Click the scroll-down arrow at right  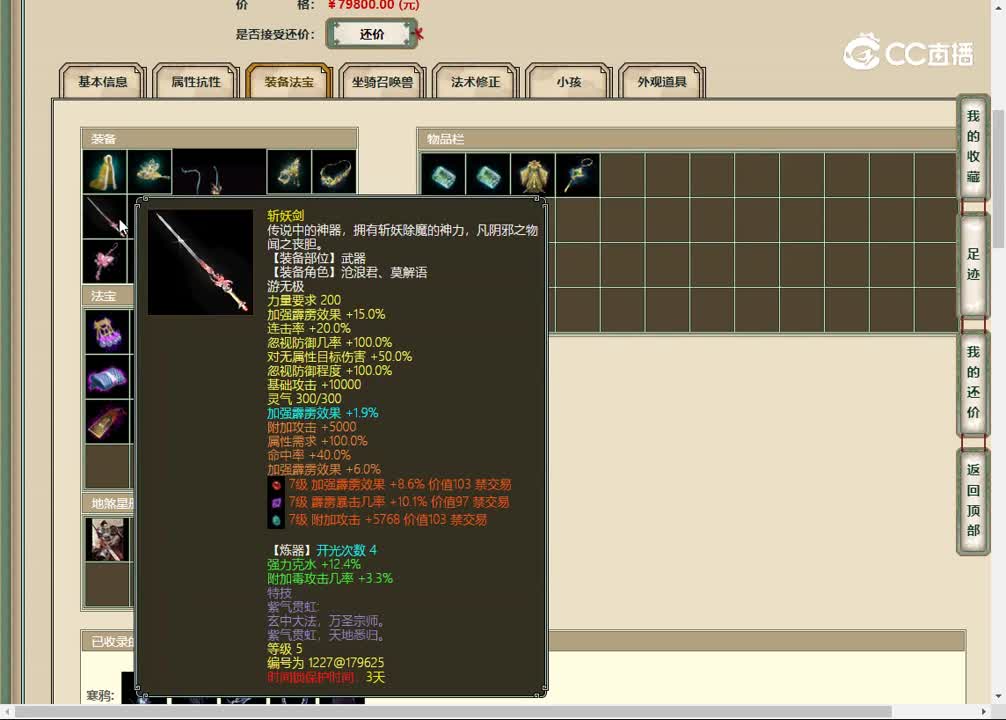pyautogui.click(x=998, y=696)
